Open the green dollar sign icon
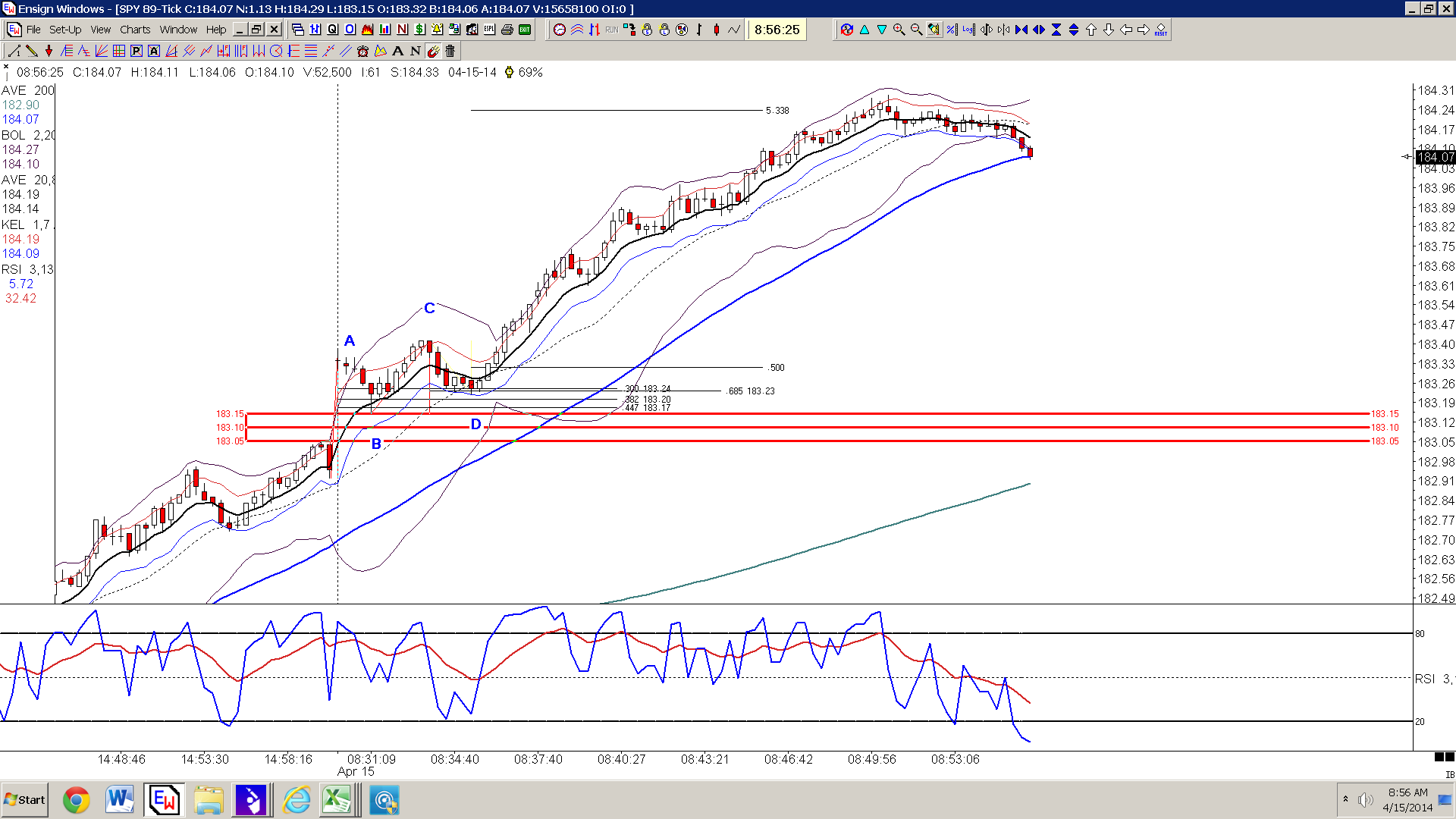Image resolution: width=1456 pixels, height=819 pixels. [x=419, y=30]
